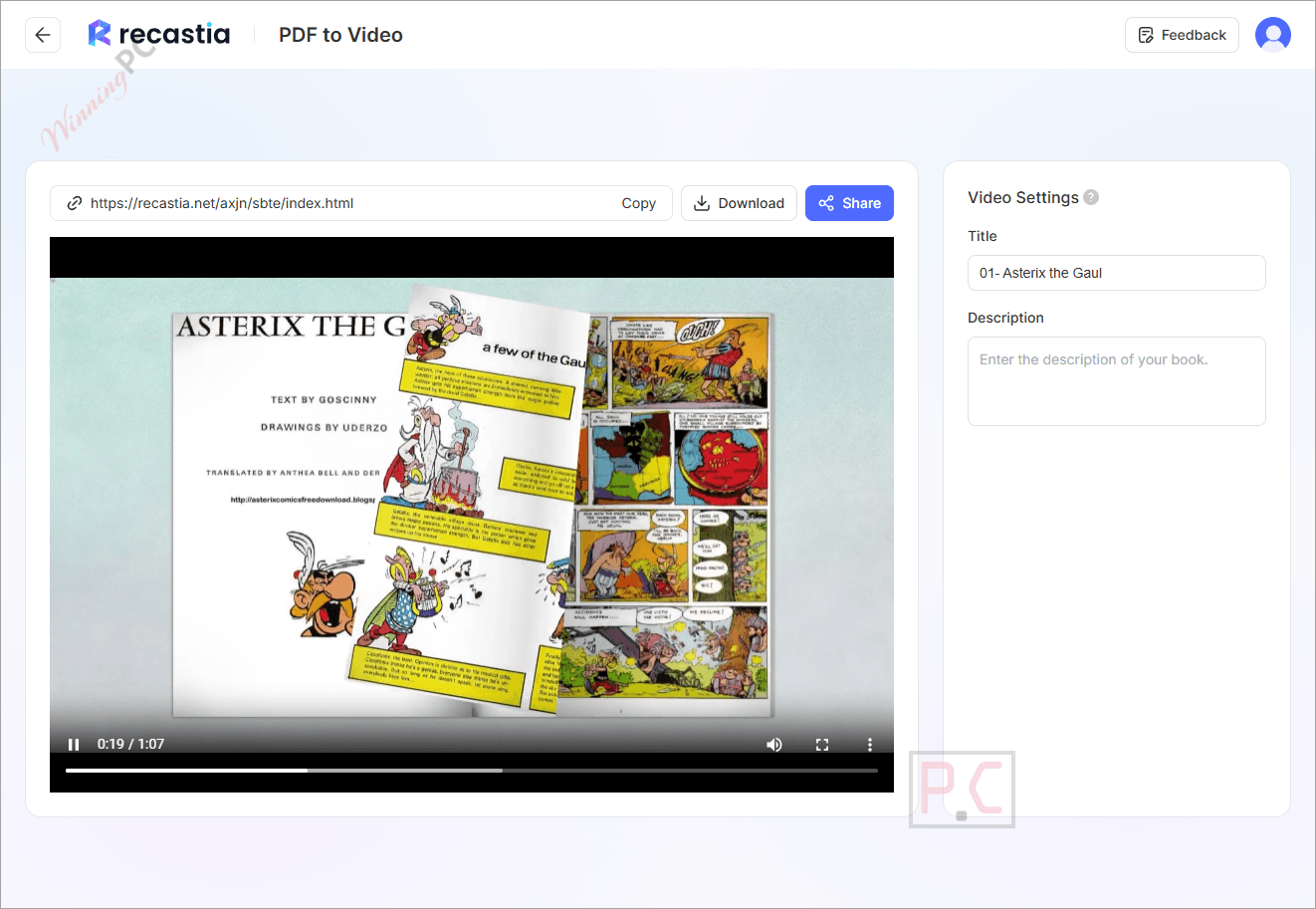1316x909 pixels.
Task: Copy the video link
Action: (638, 203)
